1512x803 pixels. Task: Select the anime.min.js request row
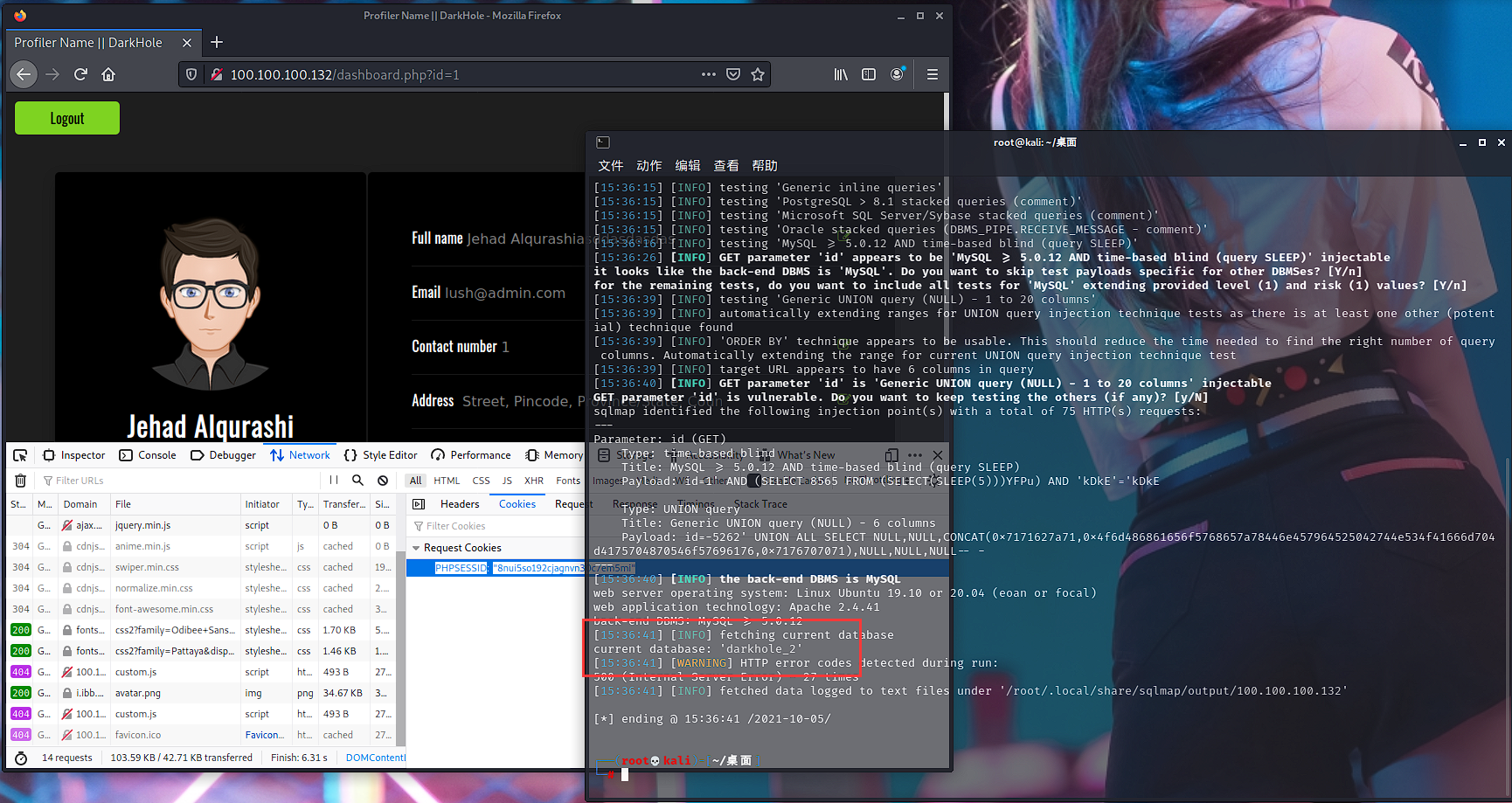pos(200,546)
